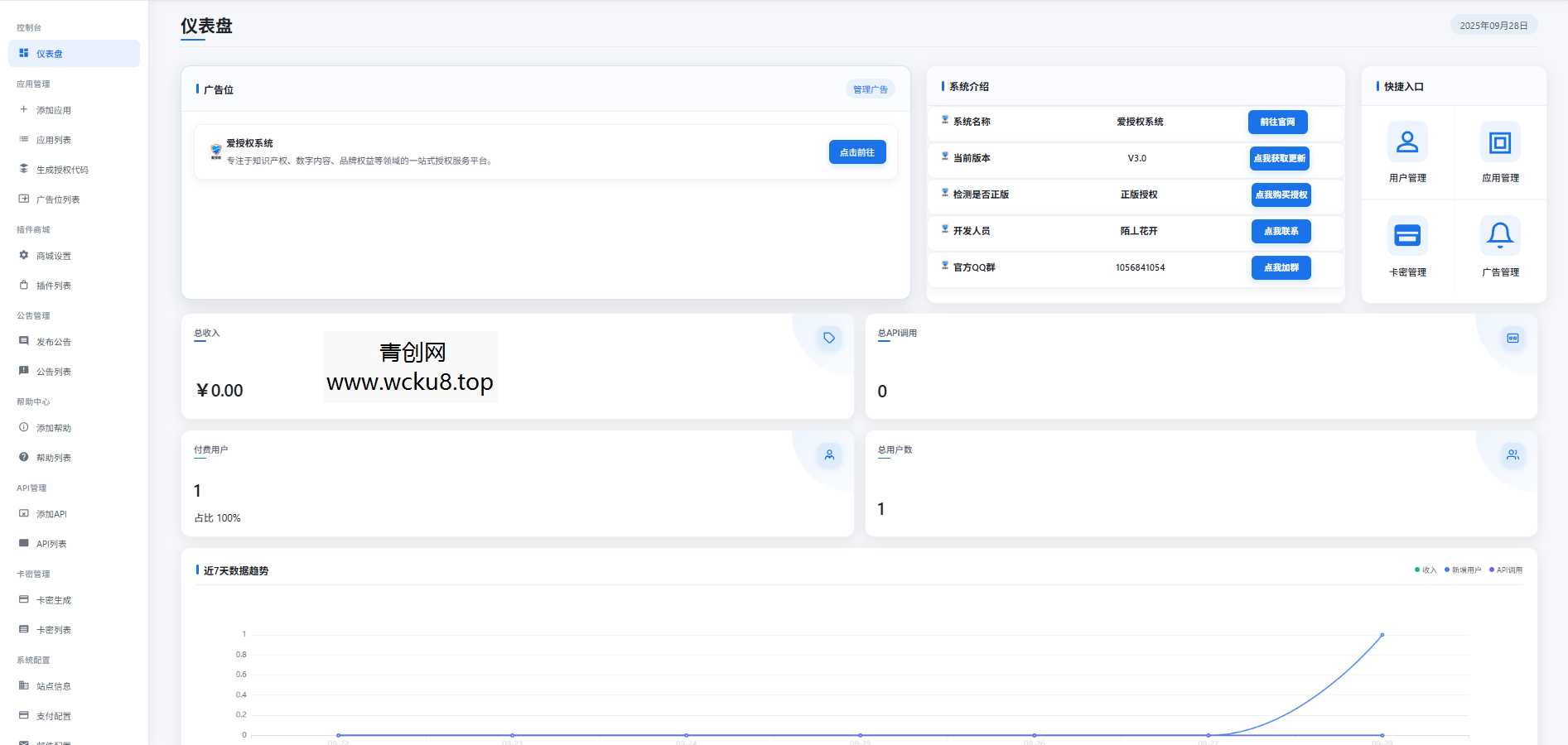Click the 管理广告 link

[870, 89]
